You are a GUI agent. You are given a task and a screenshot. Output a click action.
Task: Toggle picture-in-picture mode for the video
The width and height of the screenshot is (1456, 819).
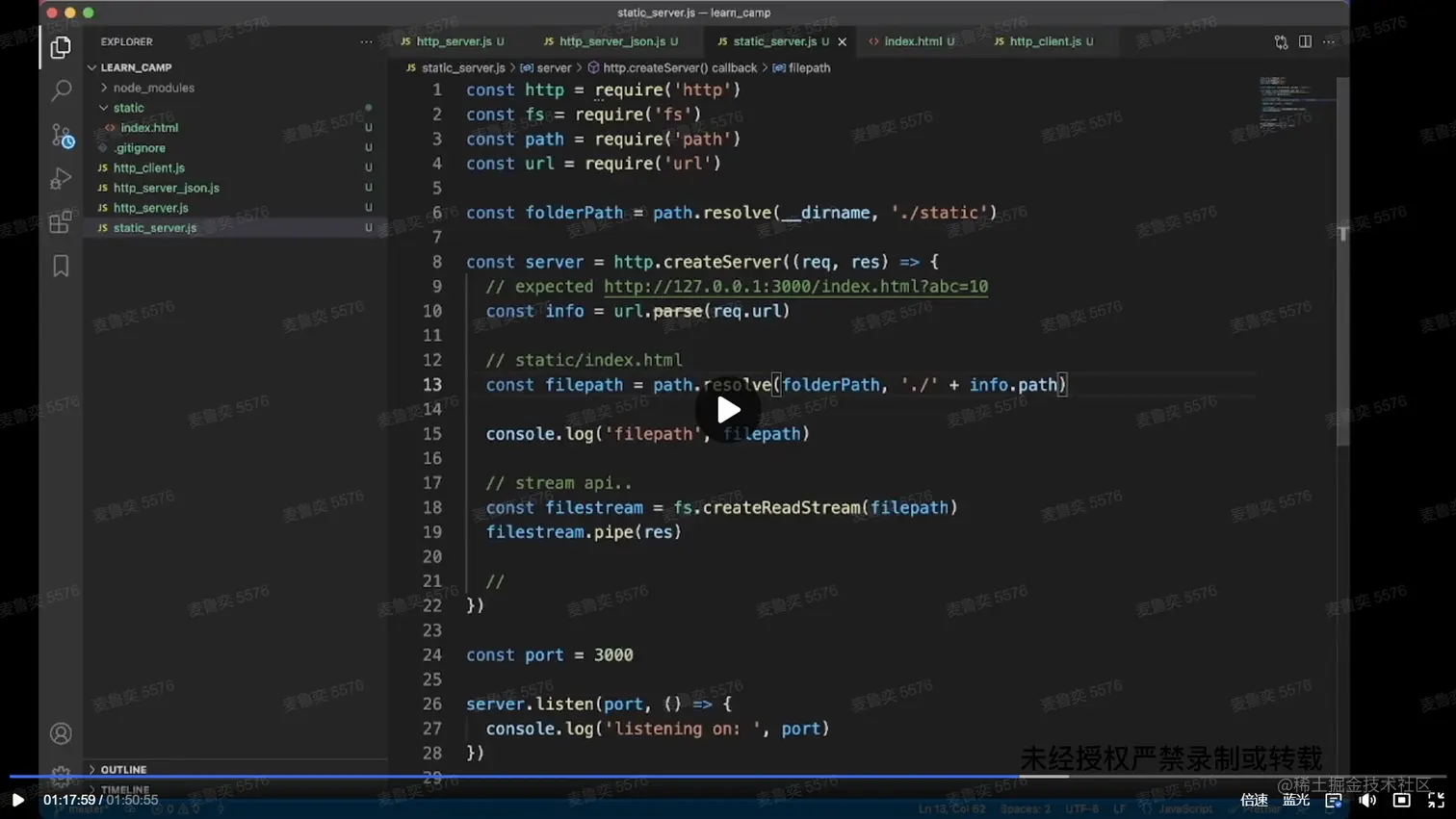tap(1402, 800)
